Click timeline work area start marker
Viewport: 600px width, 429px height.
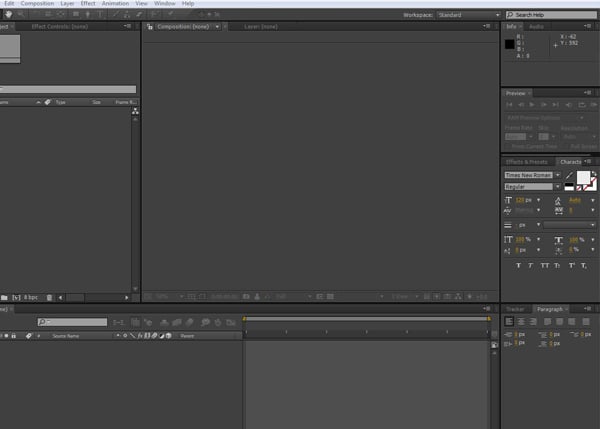(x=244, y=318)
